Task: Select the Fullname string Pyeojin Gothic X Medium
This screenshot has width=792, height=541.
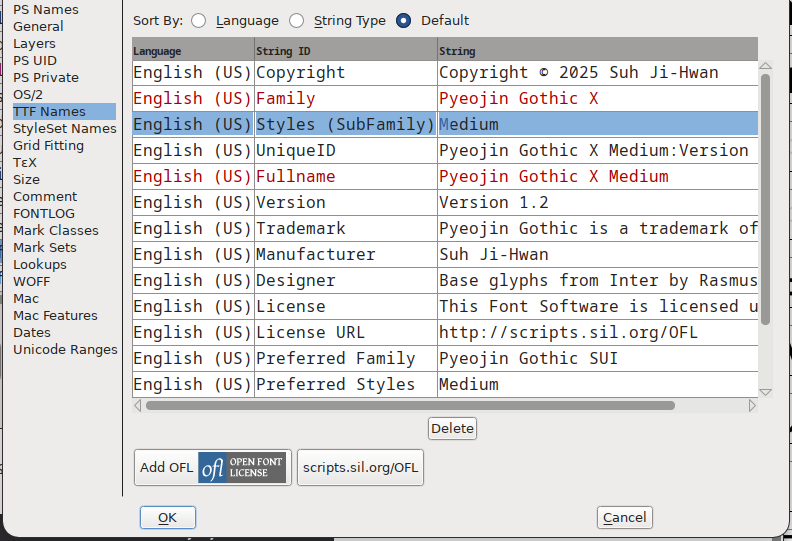Action: pos(598,176)
